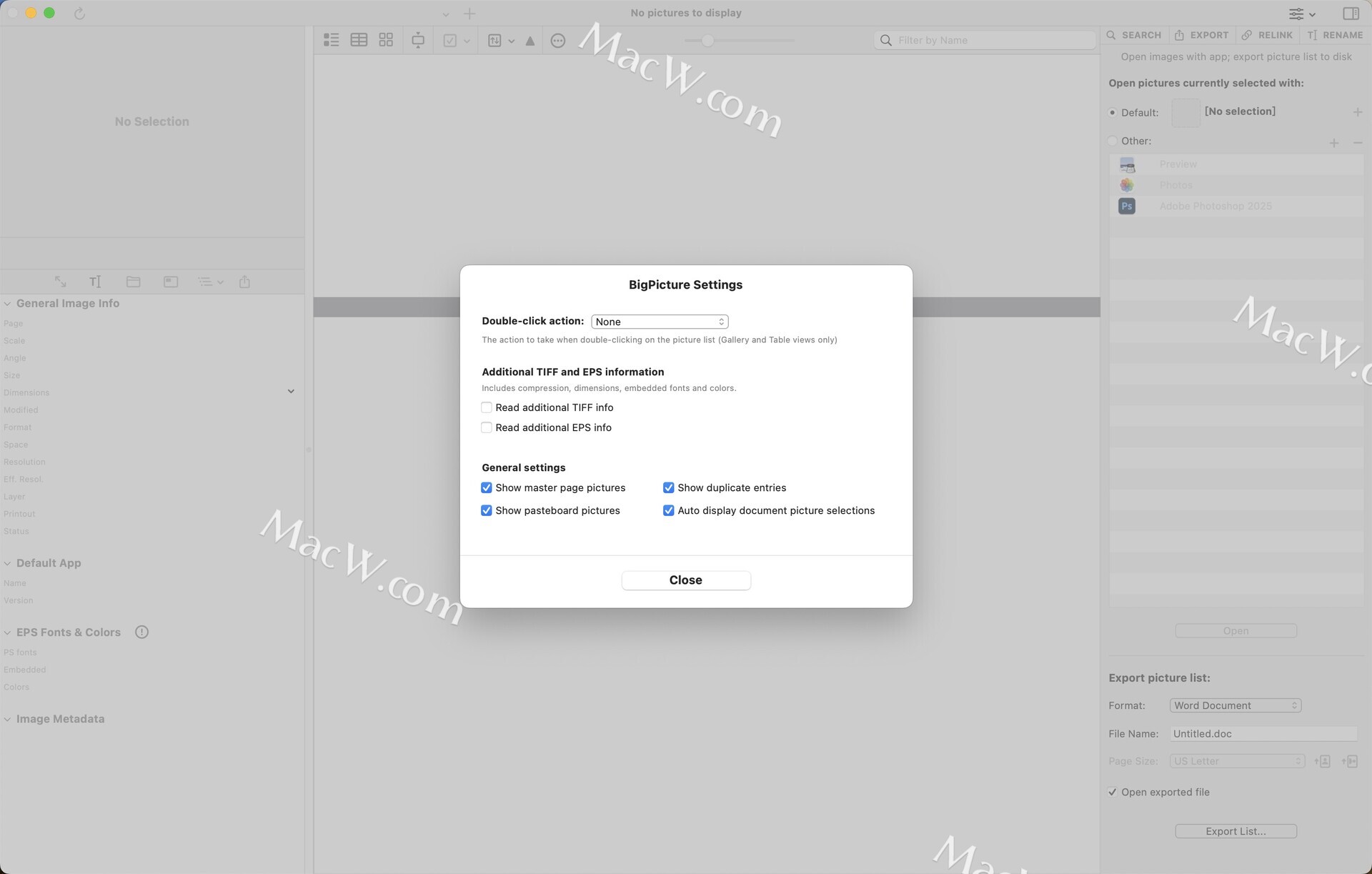Uncheck Auto display document picture selections

point(669,510)
